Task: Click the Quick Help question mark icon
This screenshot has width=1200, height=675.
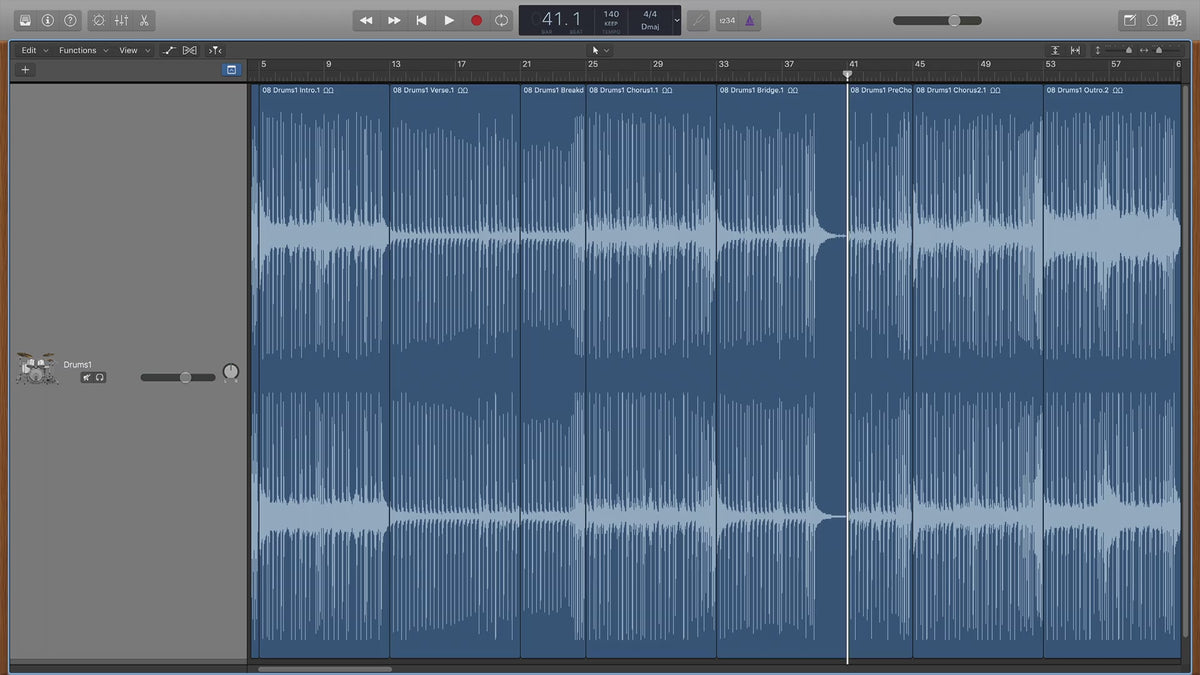Action: [x=70, y=20]
